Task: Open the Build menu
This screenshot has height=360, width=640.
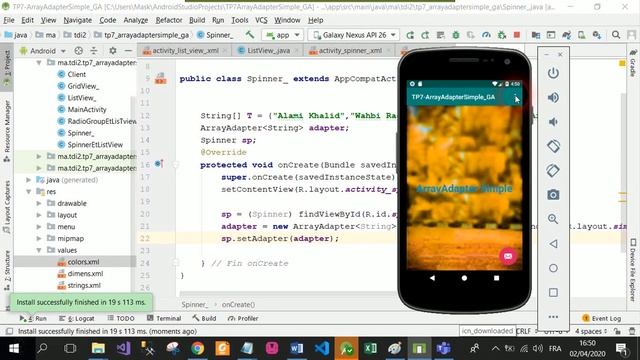Action: click(x=197, y=20)
